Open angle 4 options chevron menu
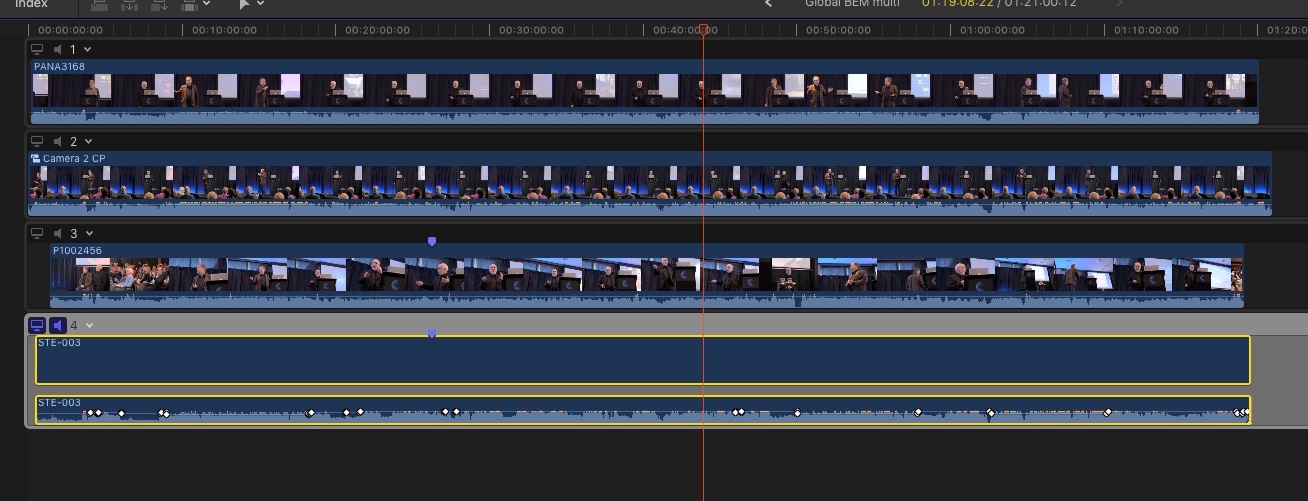 coord(89,325)
